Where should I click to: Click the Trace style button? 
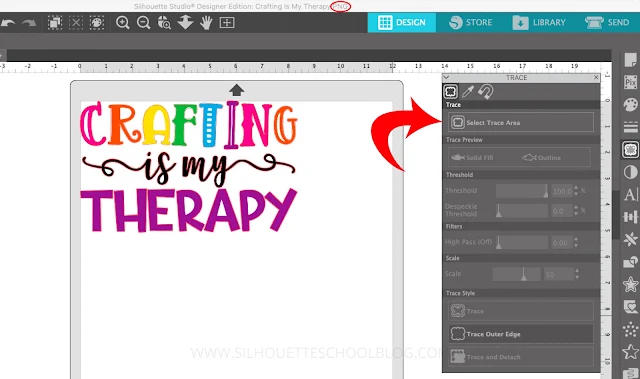coord(520,311)
